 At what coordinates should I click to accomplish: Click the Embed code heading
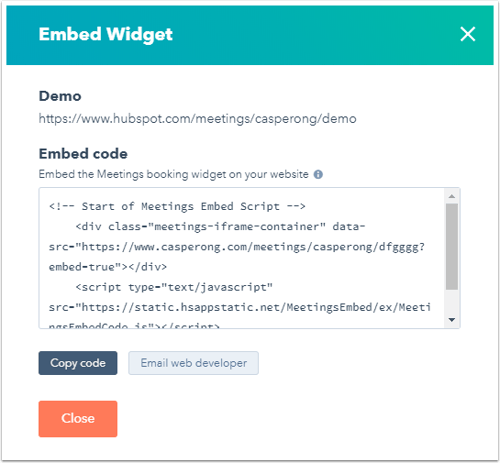[x=83, y=154]
